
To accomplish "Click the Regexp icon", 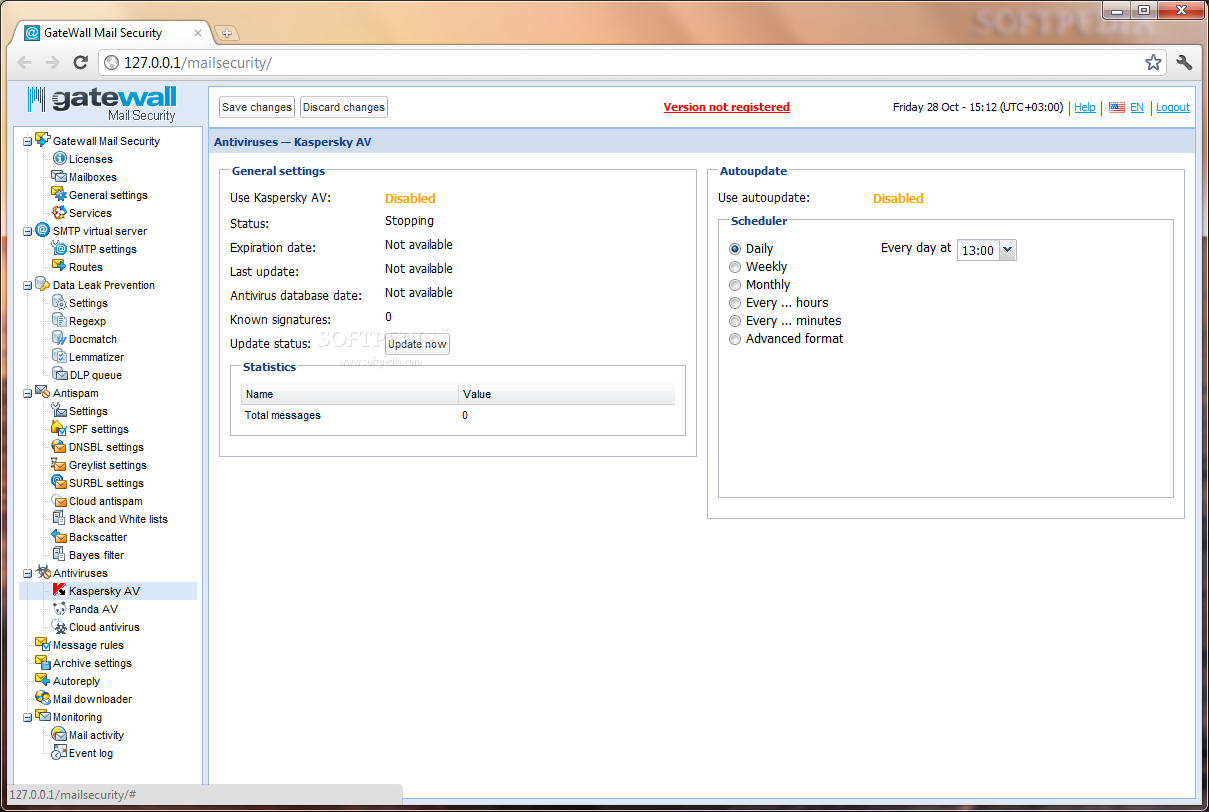I will tap(59, 321).
